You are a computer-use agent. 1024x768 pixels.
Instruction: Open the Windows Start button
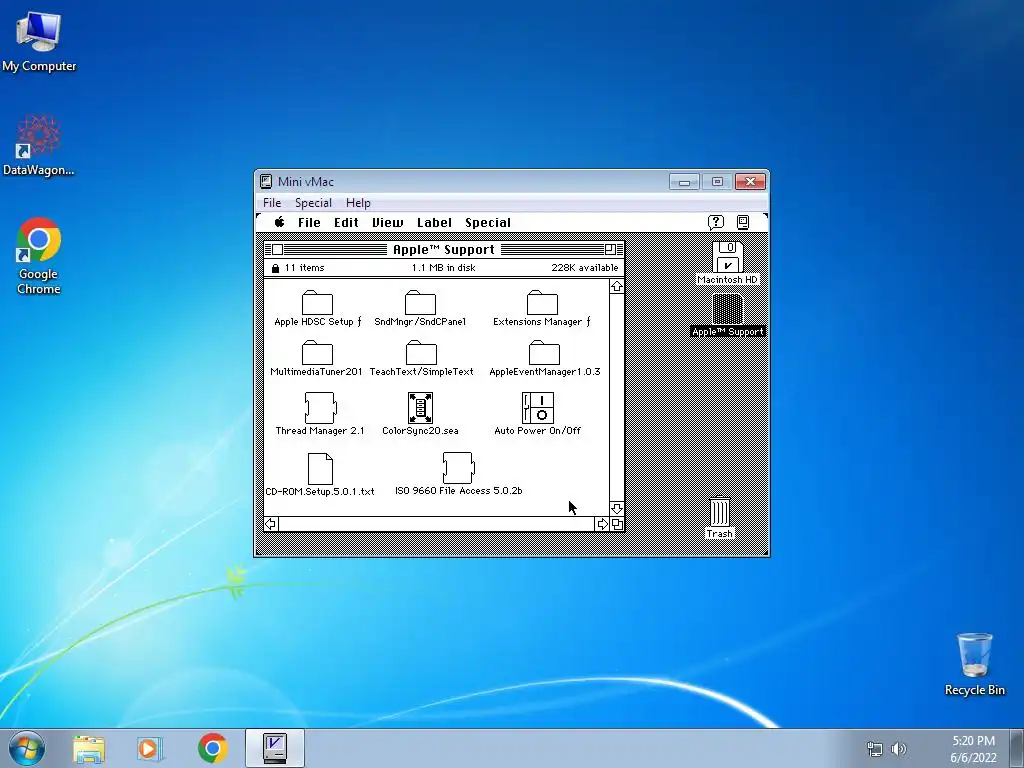pos(27,748)
